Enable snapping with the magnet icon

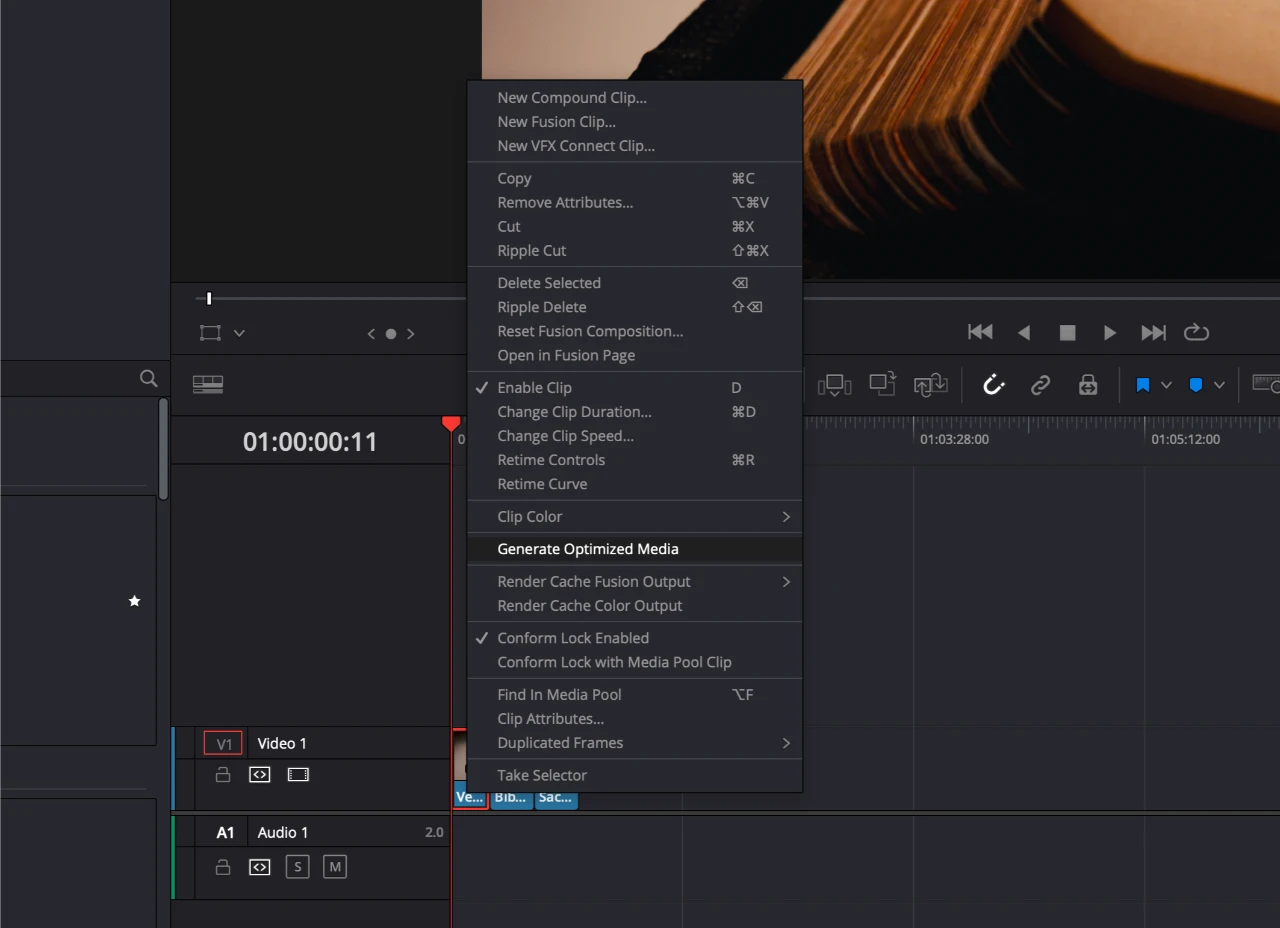pos(993,384)
